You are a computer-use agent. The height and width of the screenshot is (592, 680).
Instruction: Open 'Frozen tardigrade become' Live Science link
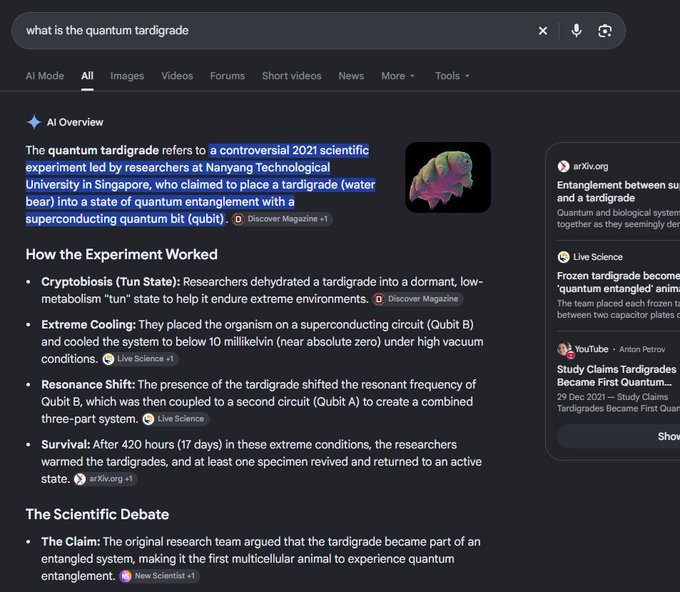click(x=618, y=282)
